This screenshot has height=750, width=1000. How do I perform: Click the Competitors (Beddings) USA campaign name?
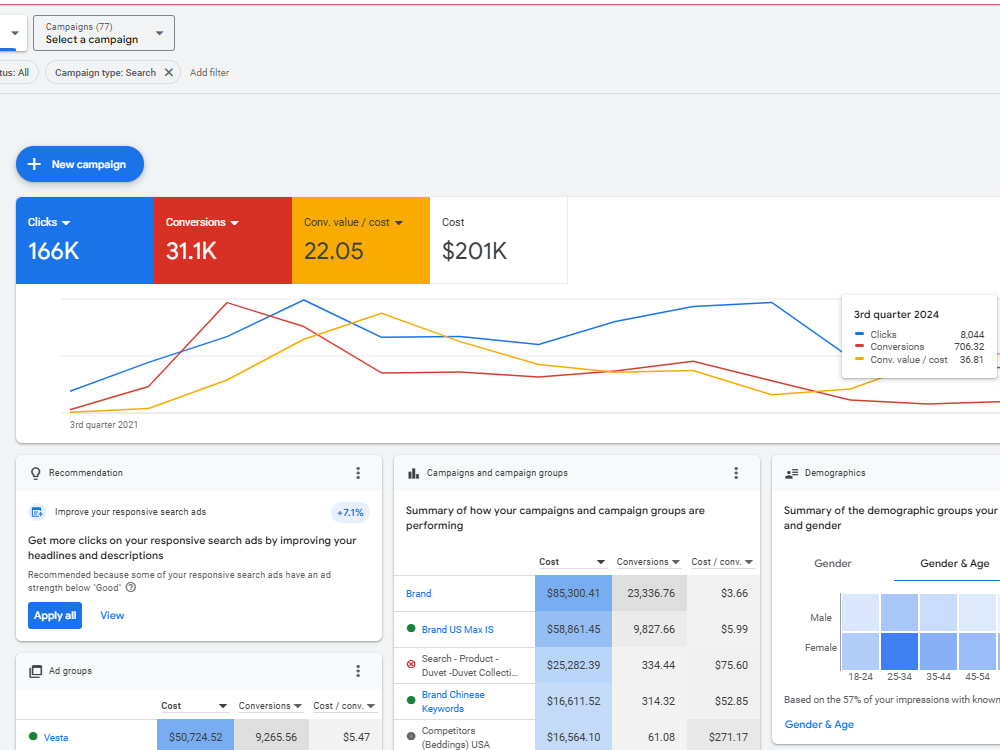point(455,737)
